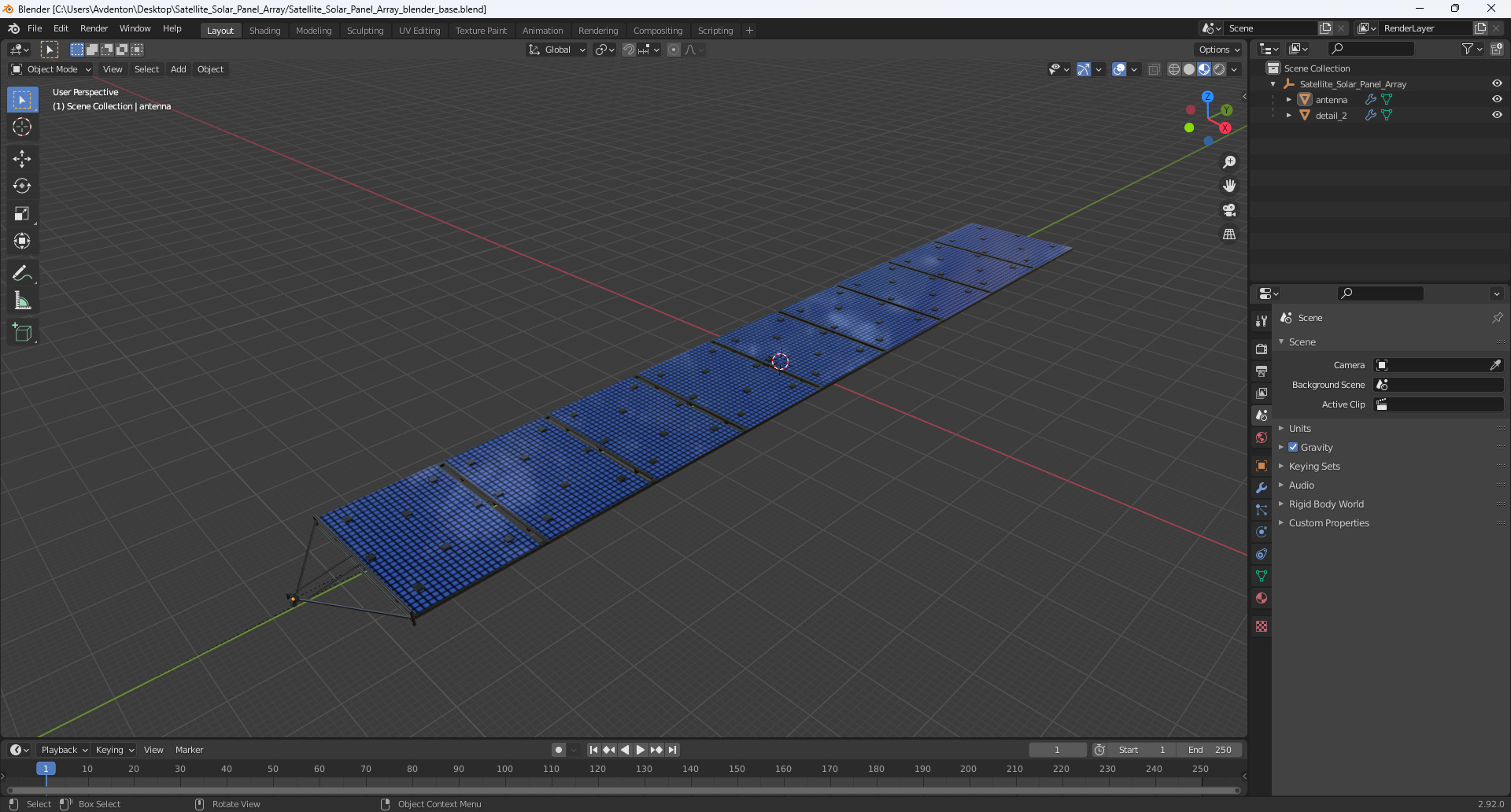Click the Zoom viewport icon
This screenshot has width=1511, height=812.
(x=1229, y=162)
